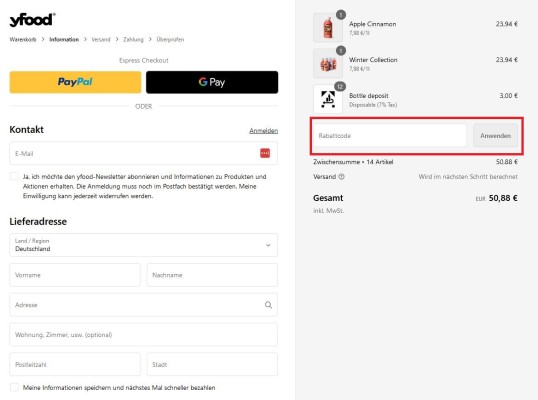Viewport: 538px width, 400px height.
Task: Apply discount with the Anwenden button
Action: pos(495,136)
